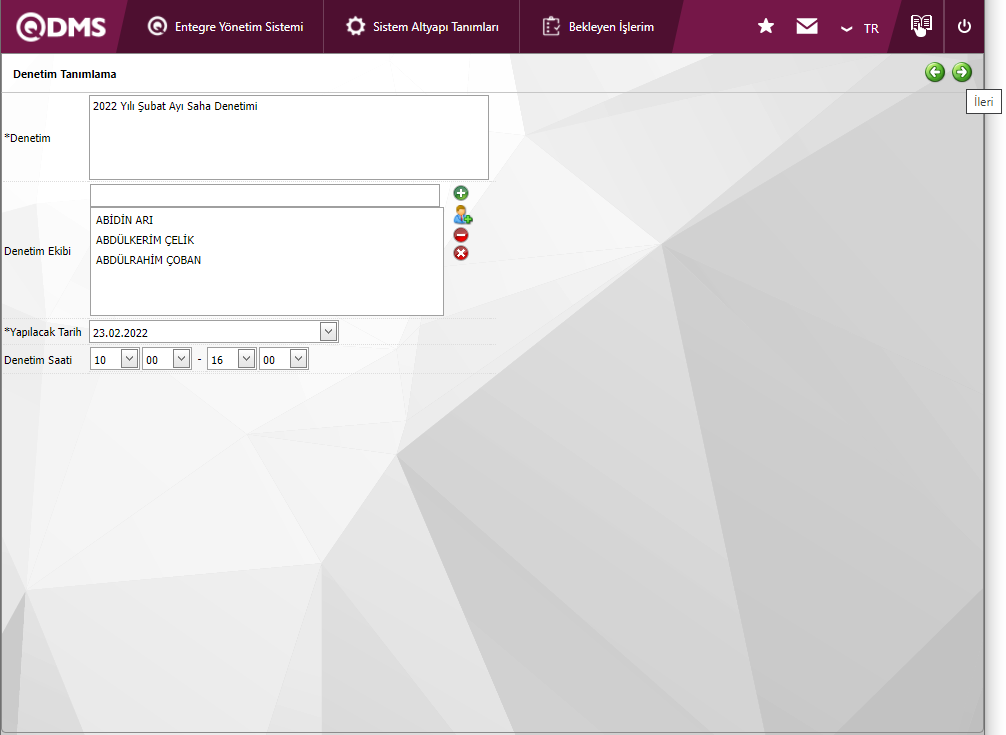1006x735 pixels.
Task: Click the clipboard icon of Bekleyen İşlerim
Action: point(551,26)
